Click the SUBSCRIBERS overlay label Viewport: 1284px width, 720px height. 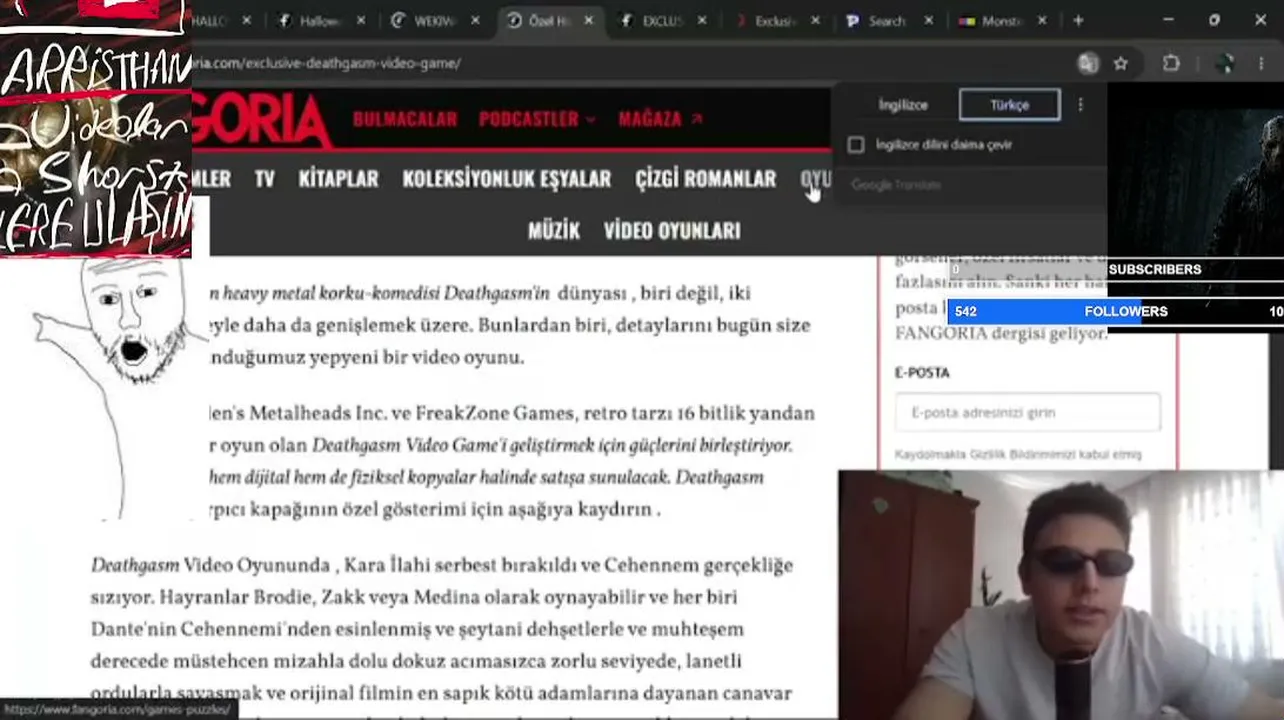[1155, 269]
